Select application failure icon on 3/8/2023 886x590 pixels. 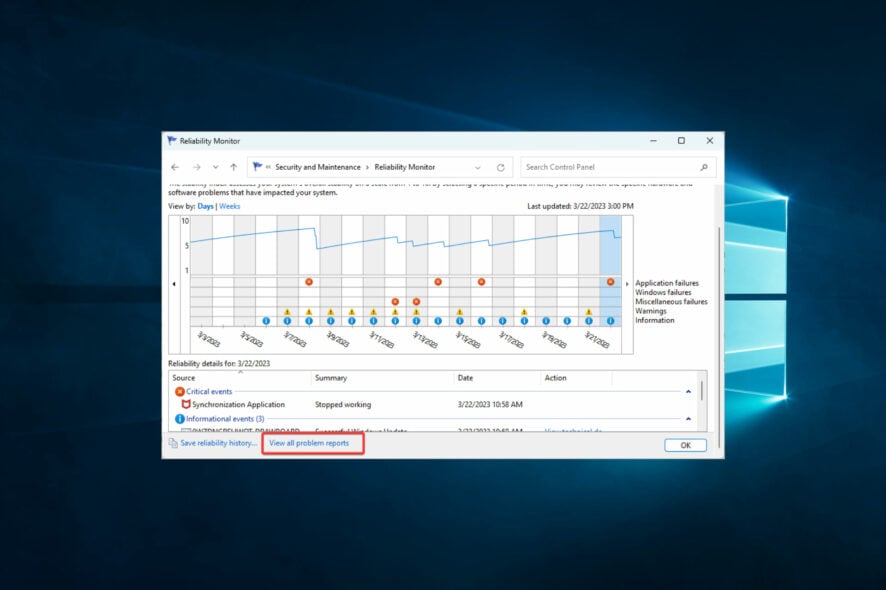click(x=309, y=281)
